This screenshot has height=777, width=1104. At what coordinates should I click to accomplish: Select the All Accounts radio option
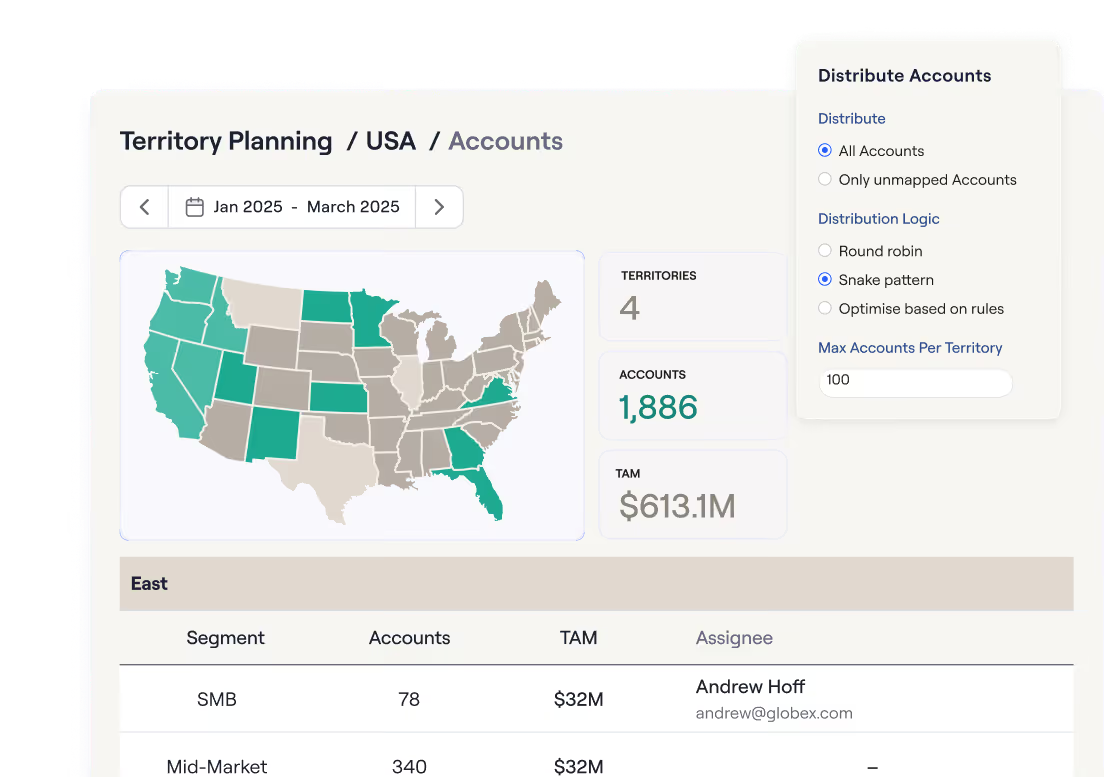824,151
